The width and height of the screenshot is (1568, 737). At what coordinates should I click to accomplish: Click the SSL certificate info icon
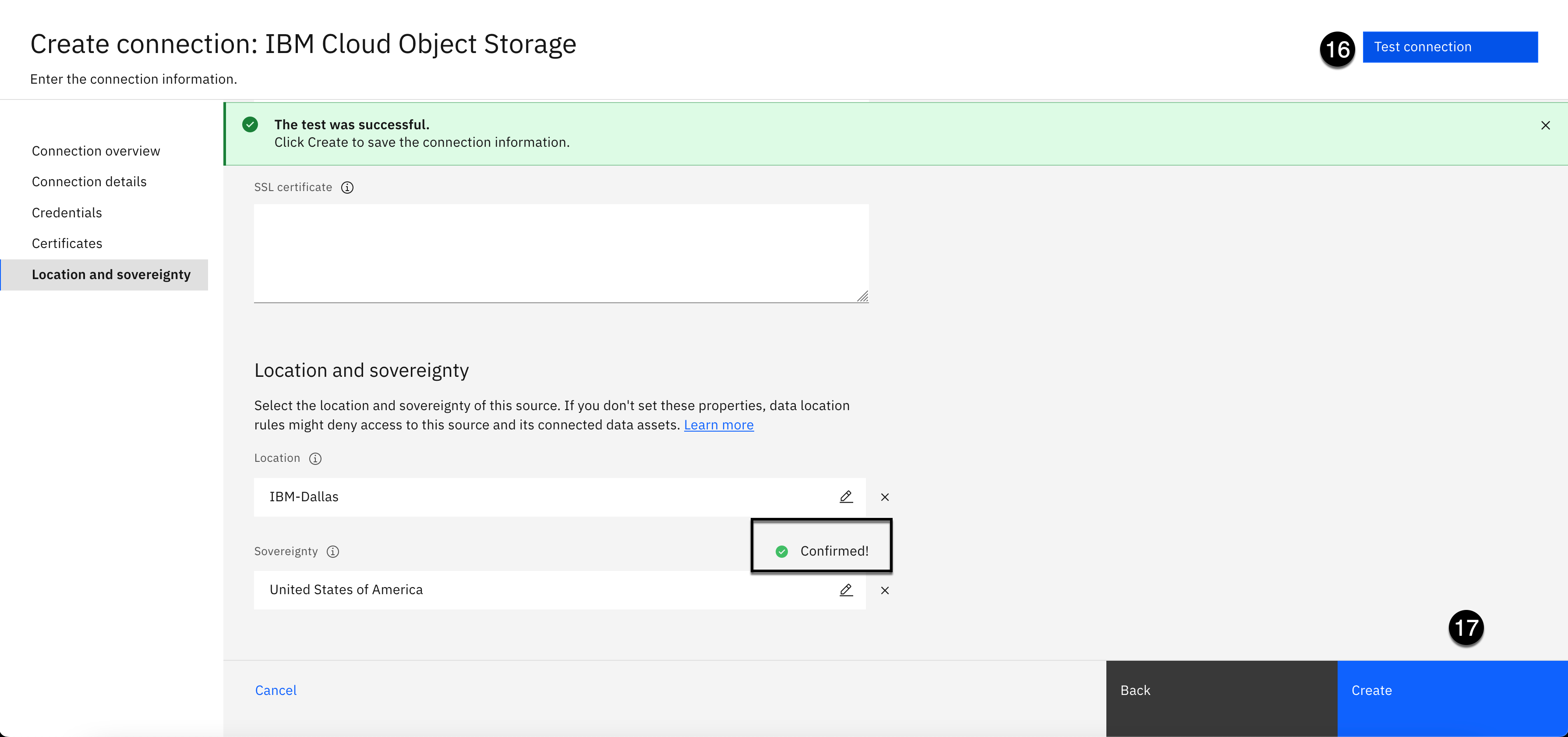point(347,188)
